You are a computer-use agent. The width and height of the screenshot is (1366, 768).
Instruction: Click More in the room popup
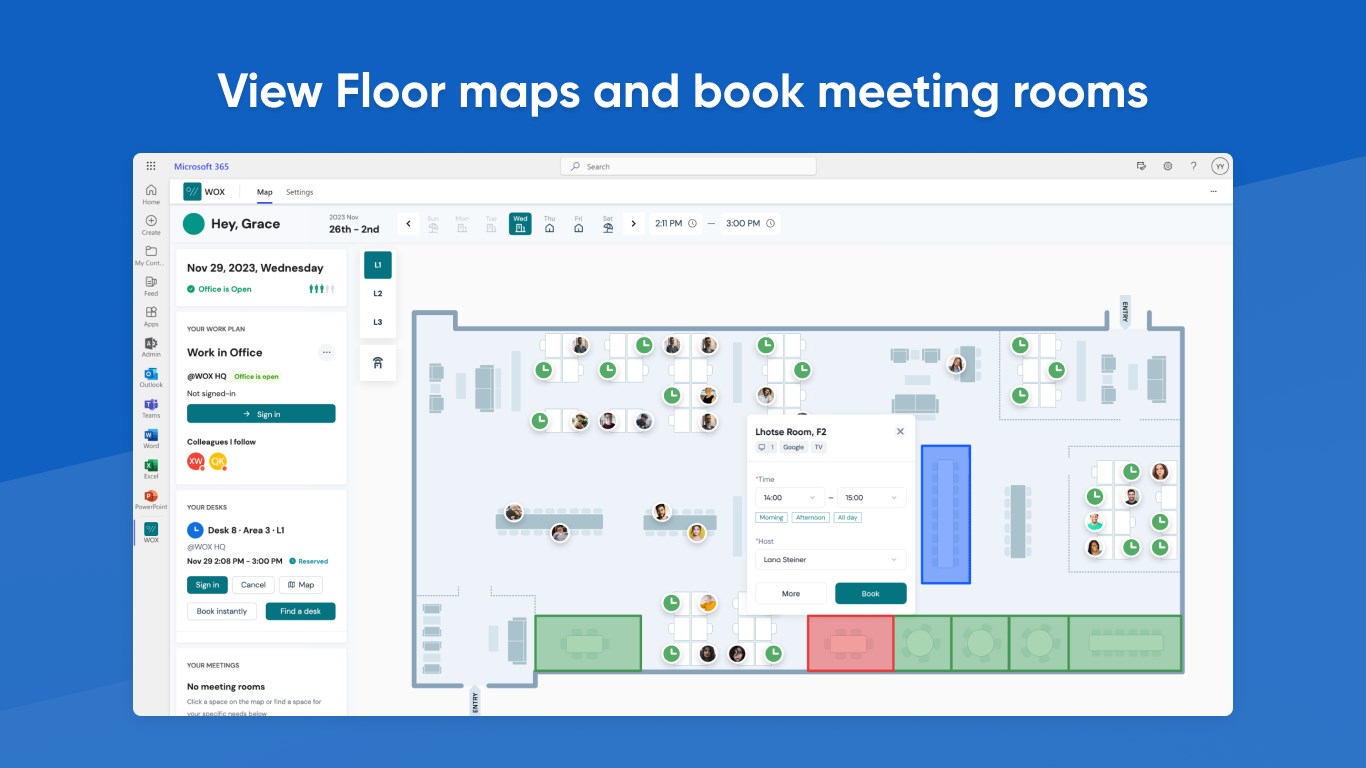pos(791,593)
